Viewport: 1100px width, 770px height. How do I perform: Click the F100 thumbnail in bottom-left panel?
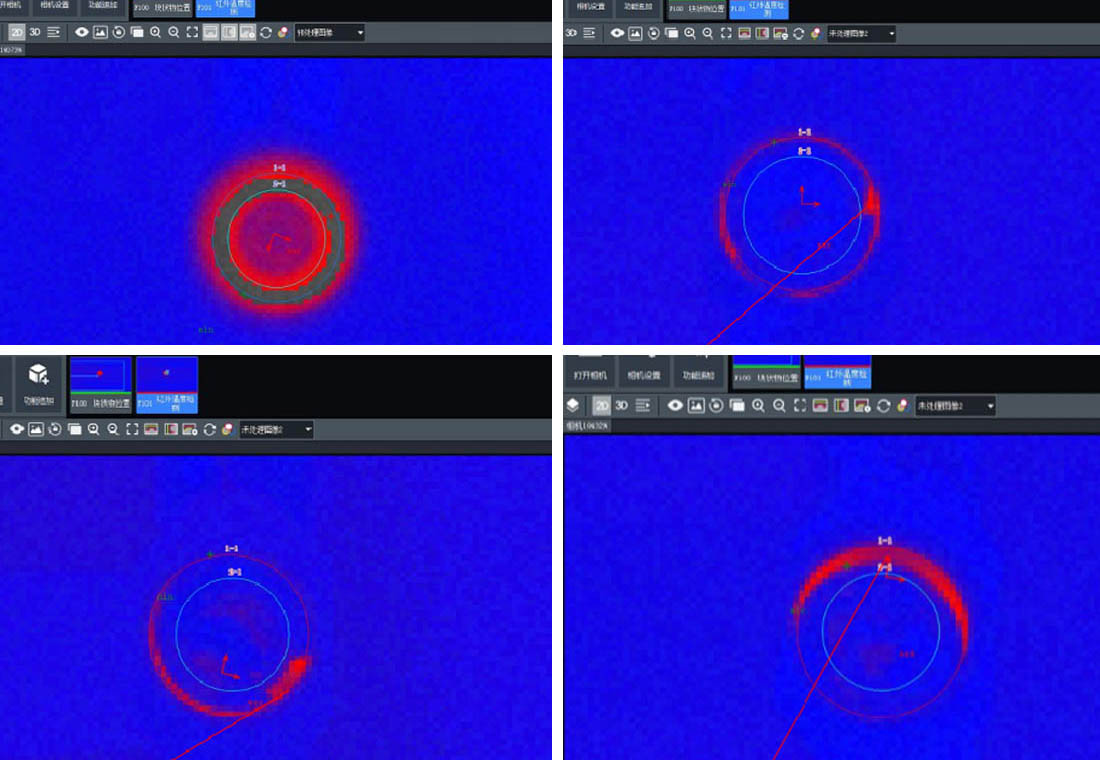(100, 385)
